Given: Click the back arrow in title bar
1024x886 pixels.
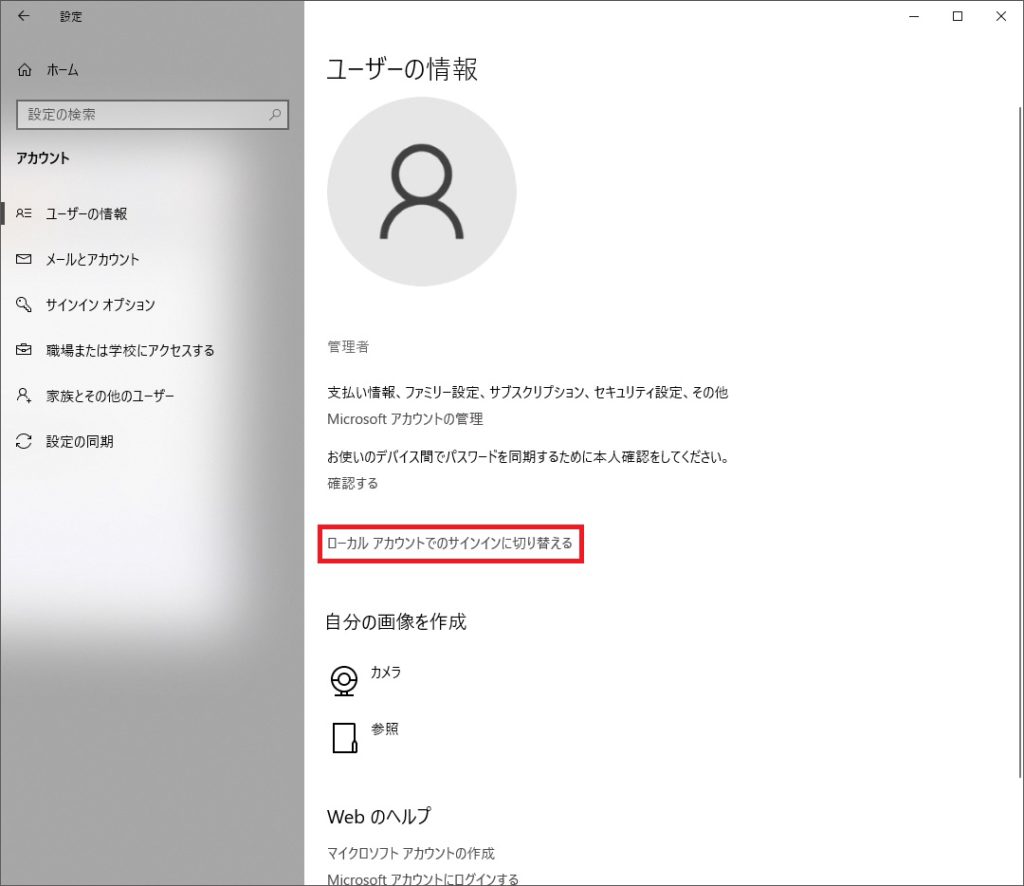Looking at the screenshot, I should point(24,16).
